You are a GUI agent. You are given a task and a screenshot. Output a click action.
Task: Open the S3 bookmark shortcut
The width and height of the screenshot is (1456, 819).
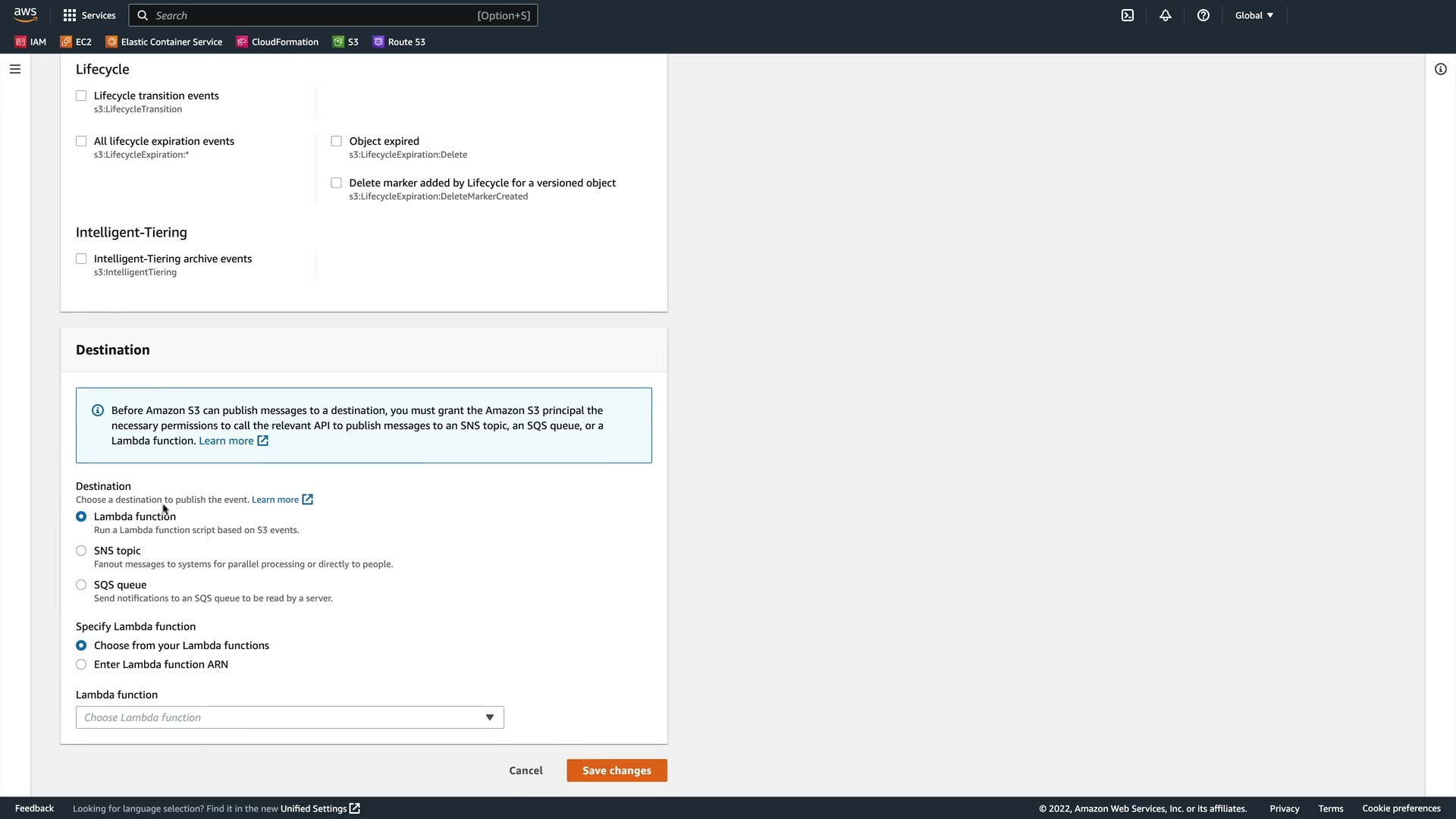point(346,42)
